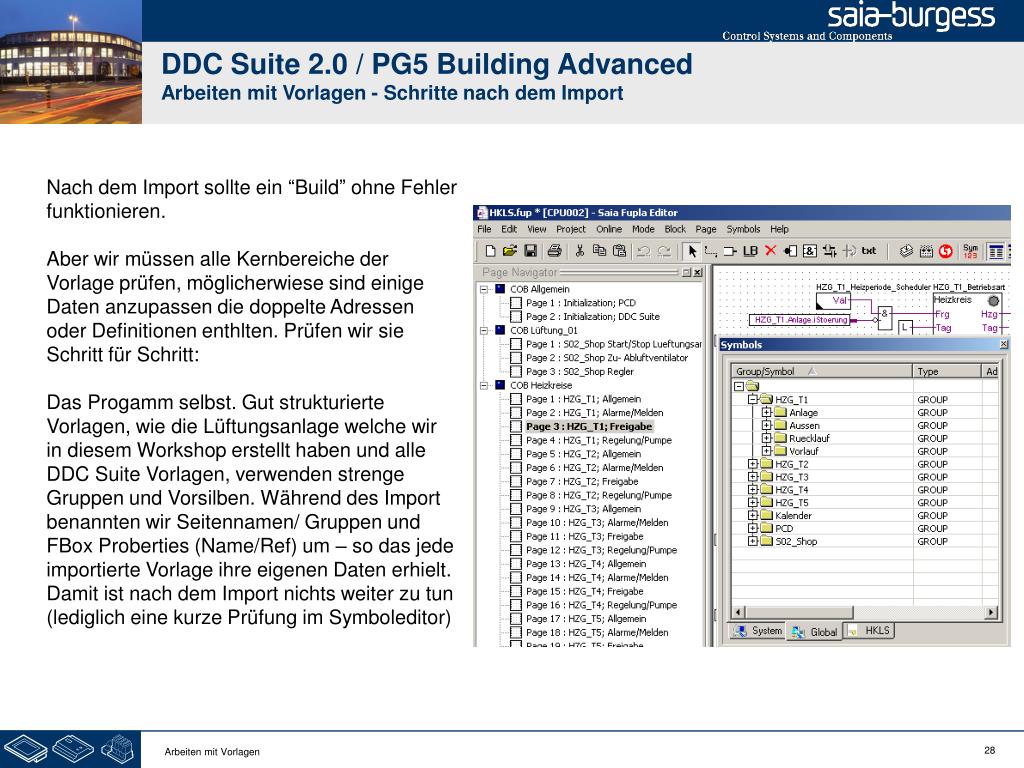Click the & FBox selector icon
Viewport: 1024px width, 768px height.
(x=810, y=251)
